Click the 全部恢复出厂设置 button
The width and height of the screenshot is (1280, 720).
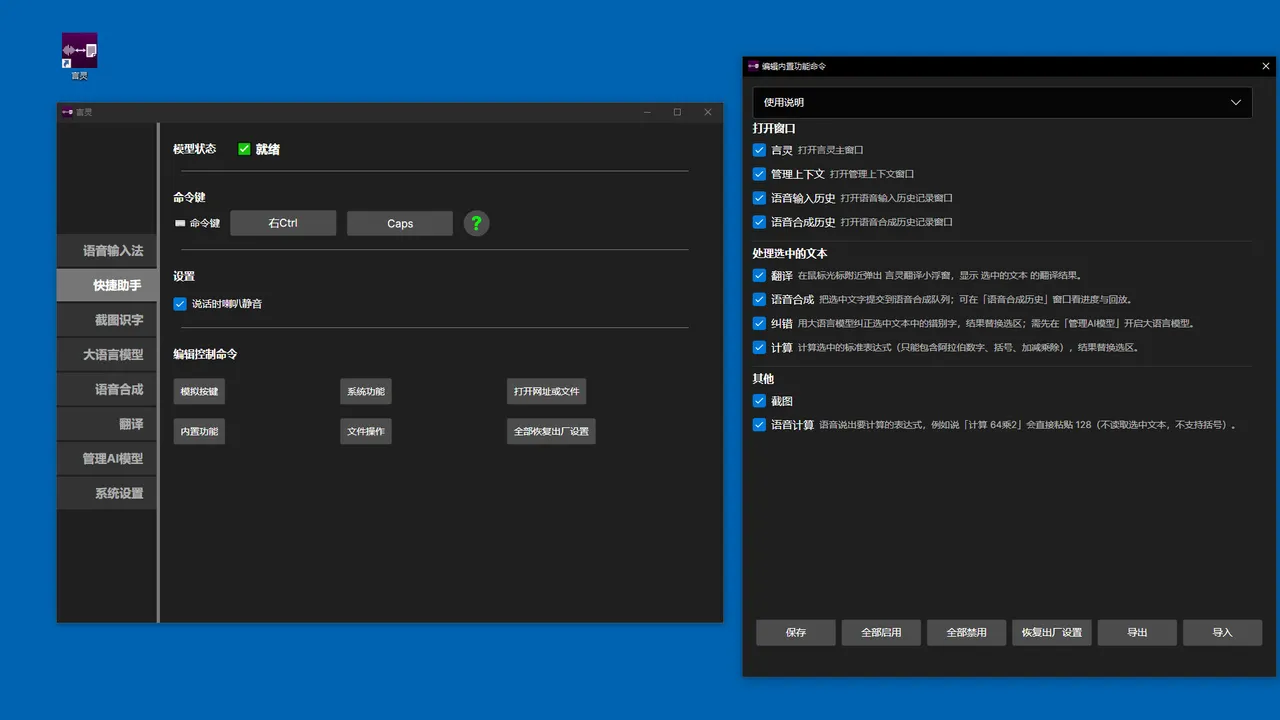[x=551, y=431]
